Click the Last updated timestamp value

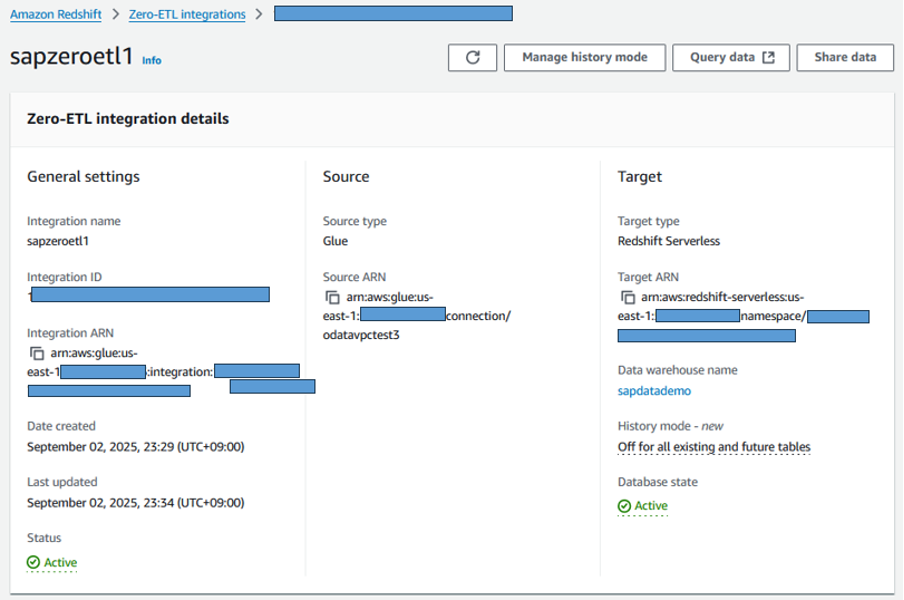(x=135, y=502)
